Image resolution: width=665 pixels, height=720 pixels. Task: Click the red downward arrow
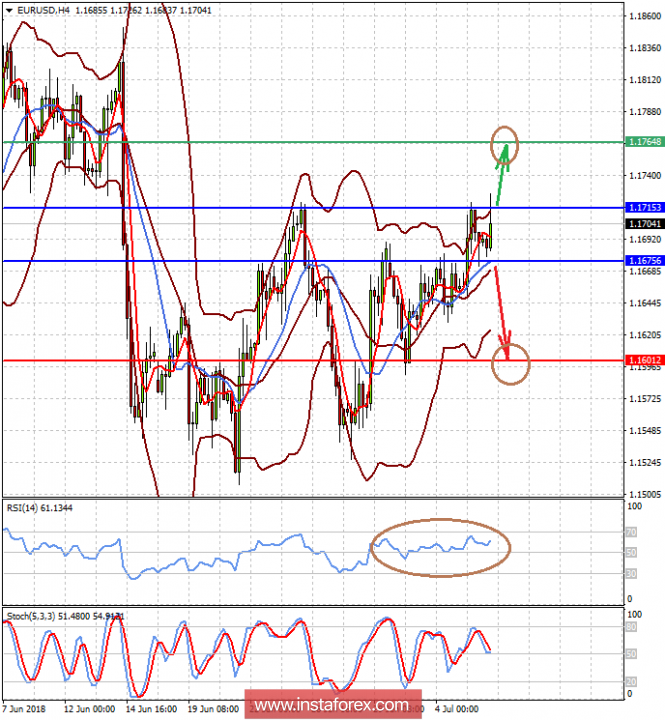pos(501,303)
